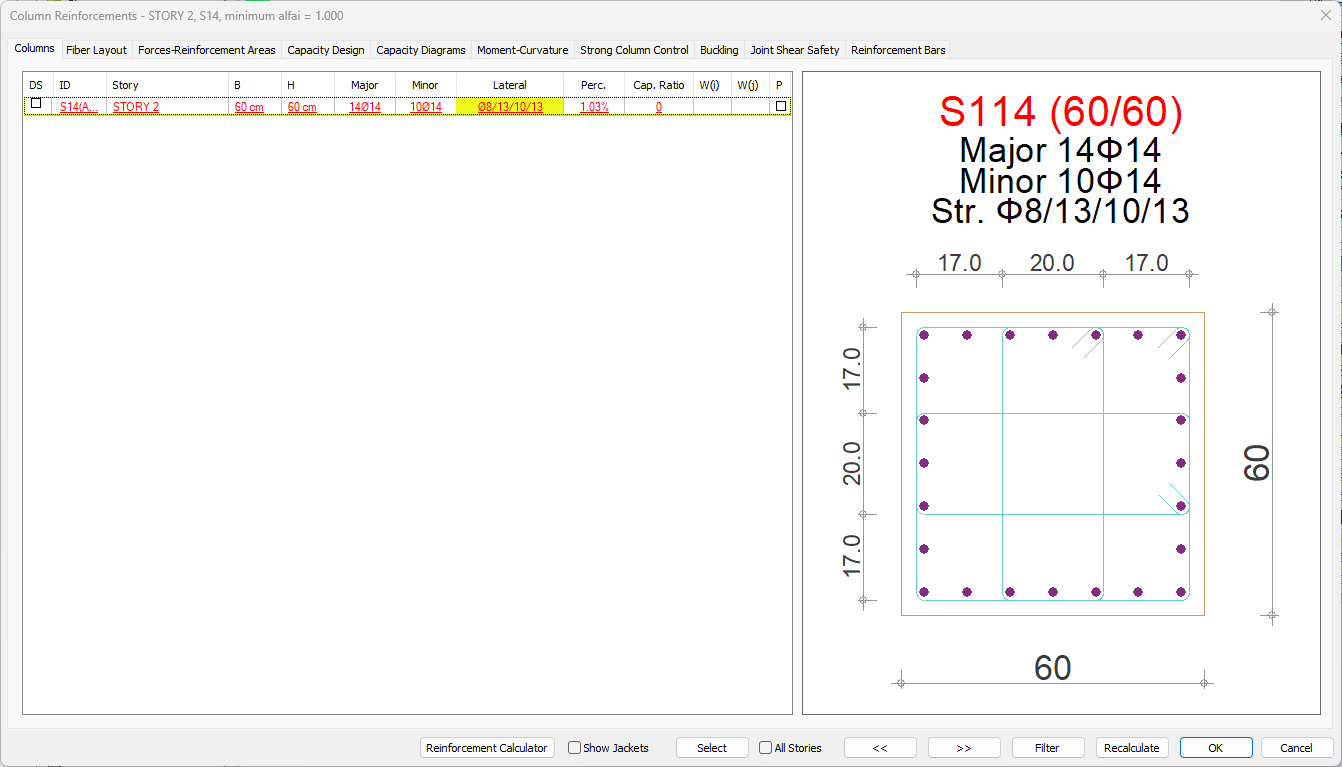Enable the Show Jackets checkbox
Viewport: 1342px width, 767px height.
point(575,748)
